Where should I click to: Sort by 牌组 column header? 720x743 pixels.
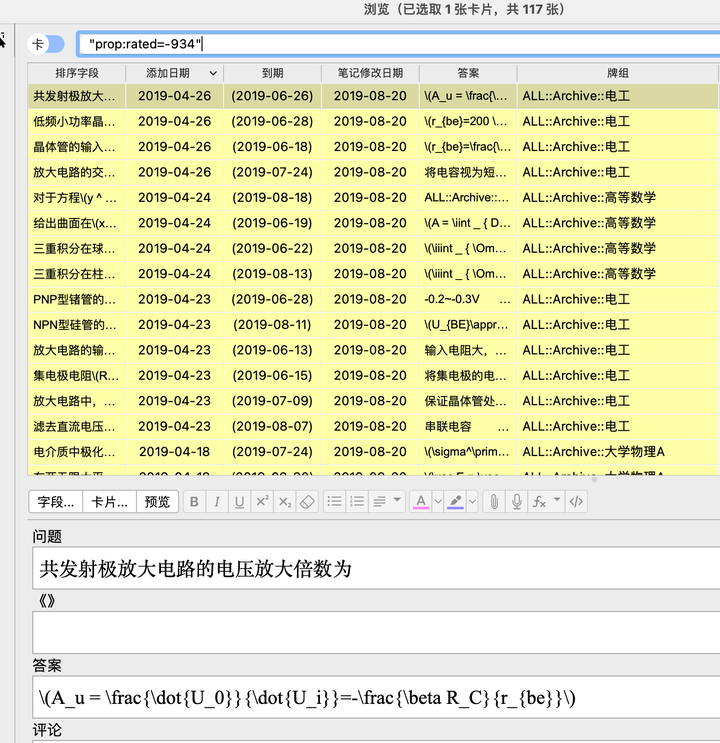618,73
